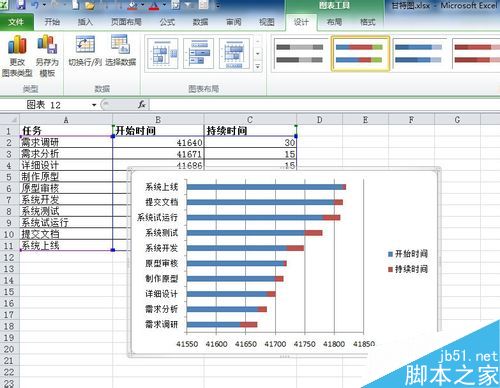Open the Formulas (公式) tab
The width and height of the screenshot is (500, 388).
pos(167,22)
